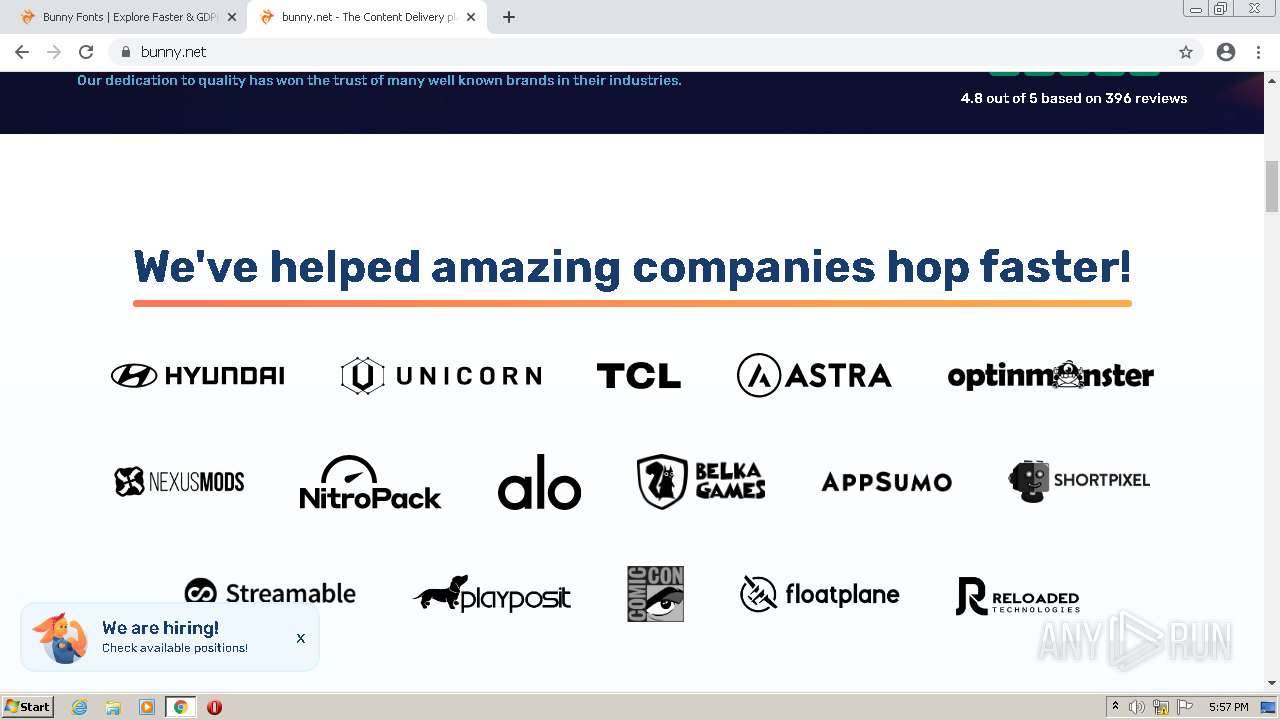This screenshot has width=1280, height=720.
Task: Open File Explorer taskbar icon
Action: coord(113,707)
